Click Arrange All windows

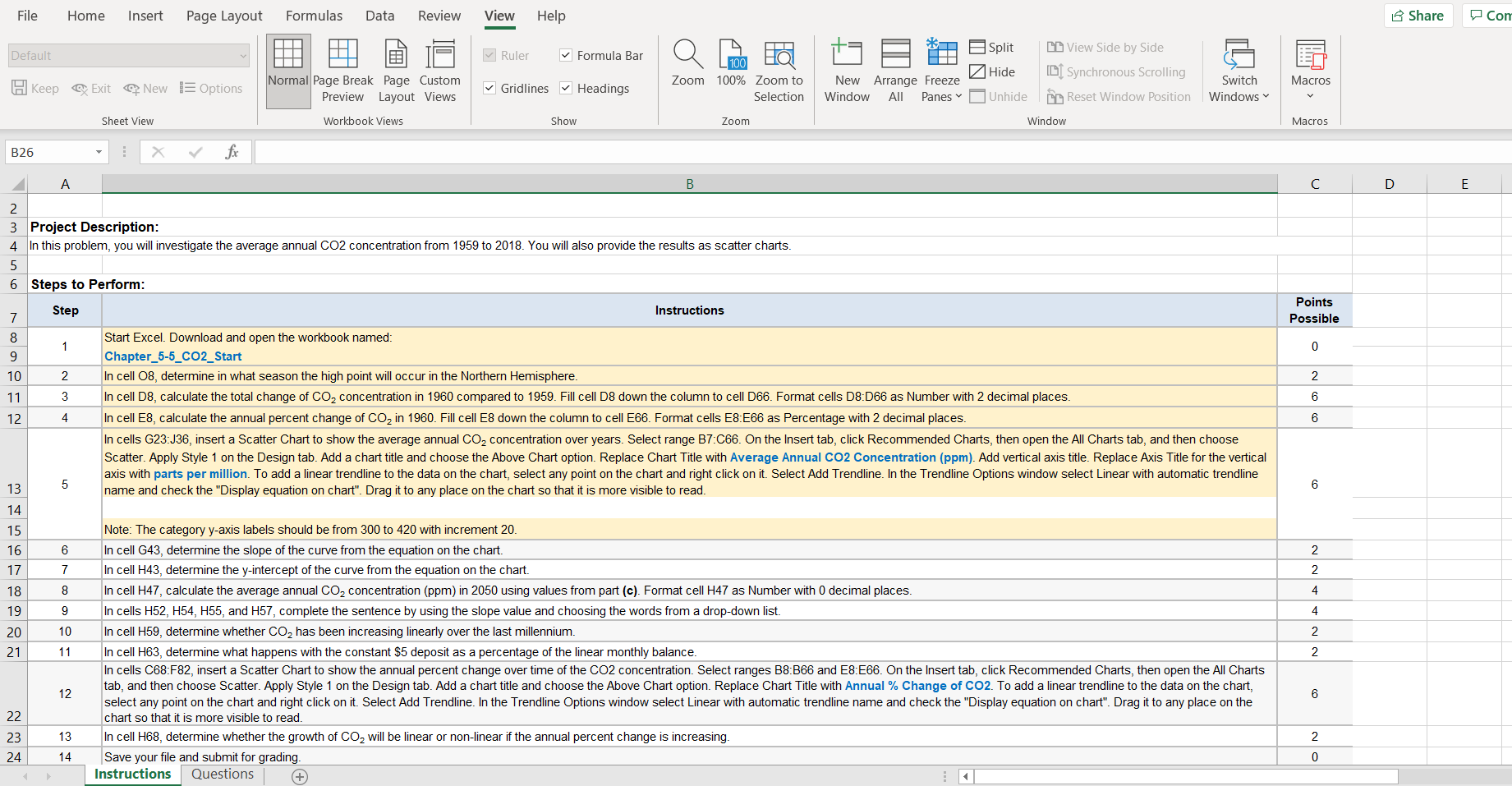894,70
